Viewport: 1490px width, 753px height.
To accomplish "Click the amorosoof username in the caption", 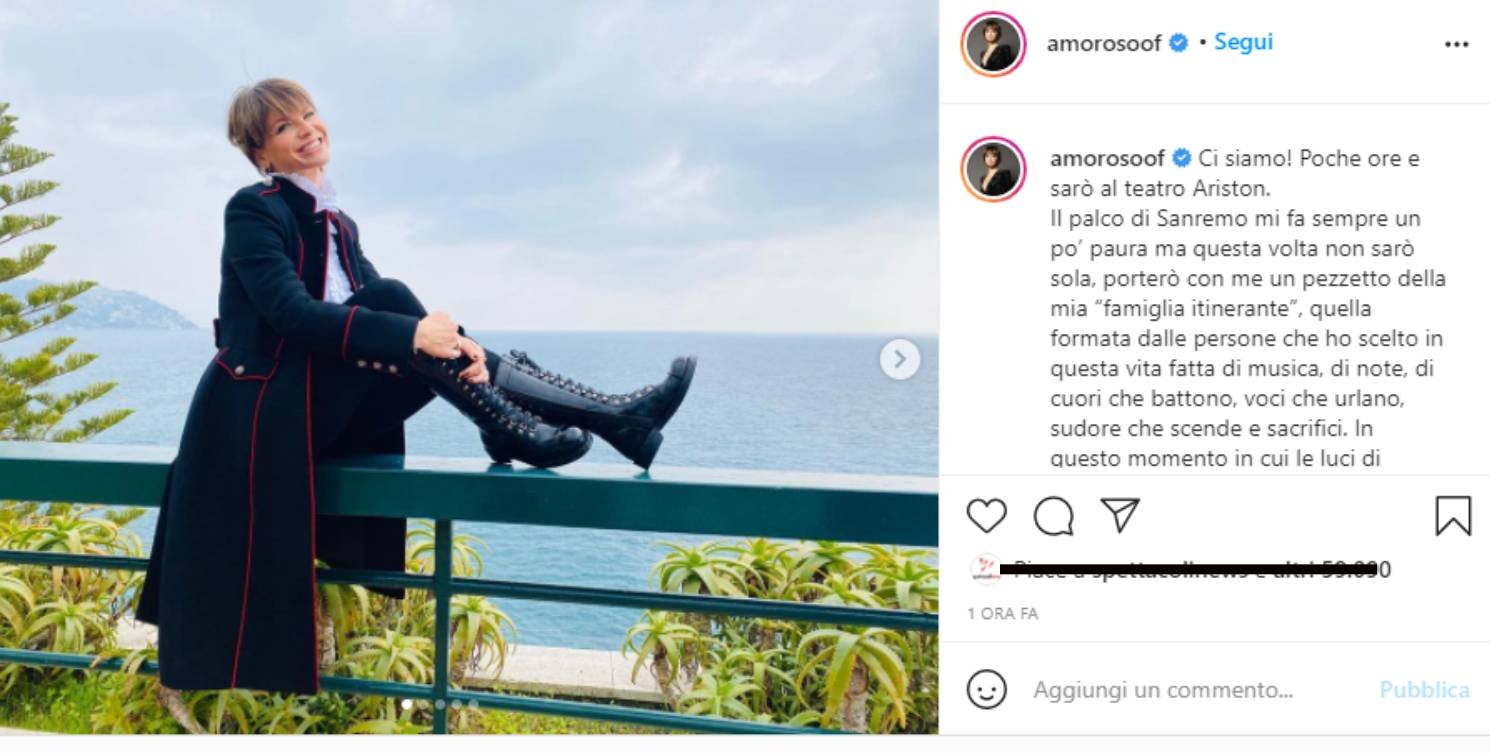I will pyautogui.click(x=1108, y=158).
